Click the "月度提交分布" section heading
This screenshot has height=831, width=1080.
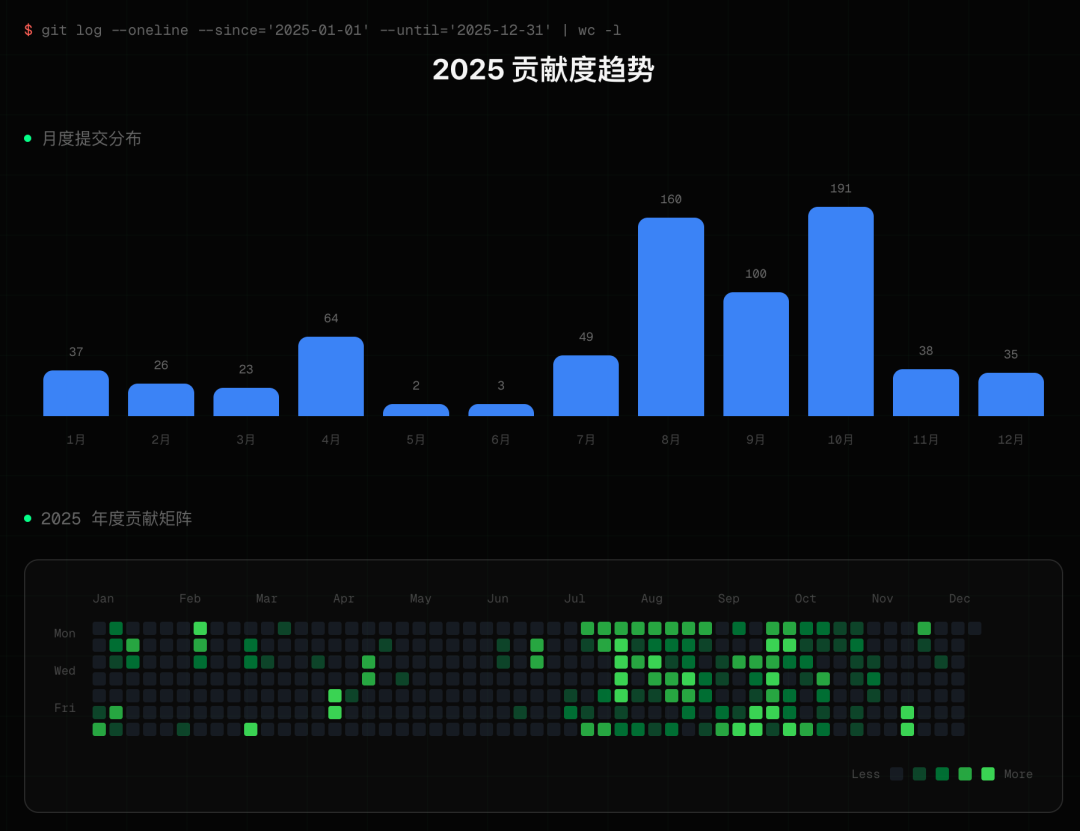tap(92, 138)
